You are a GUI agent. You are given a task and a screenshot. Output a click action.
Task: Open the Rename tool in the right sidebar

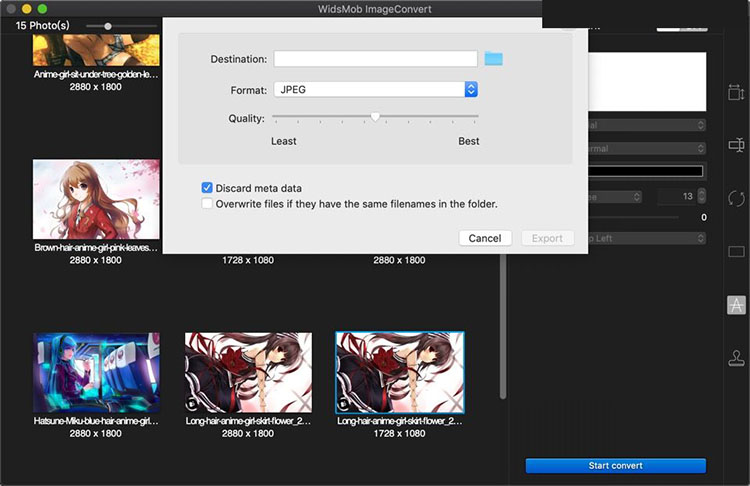pos(736,145)
